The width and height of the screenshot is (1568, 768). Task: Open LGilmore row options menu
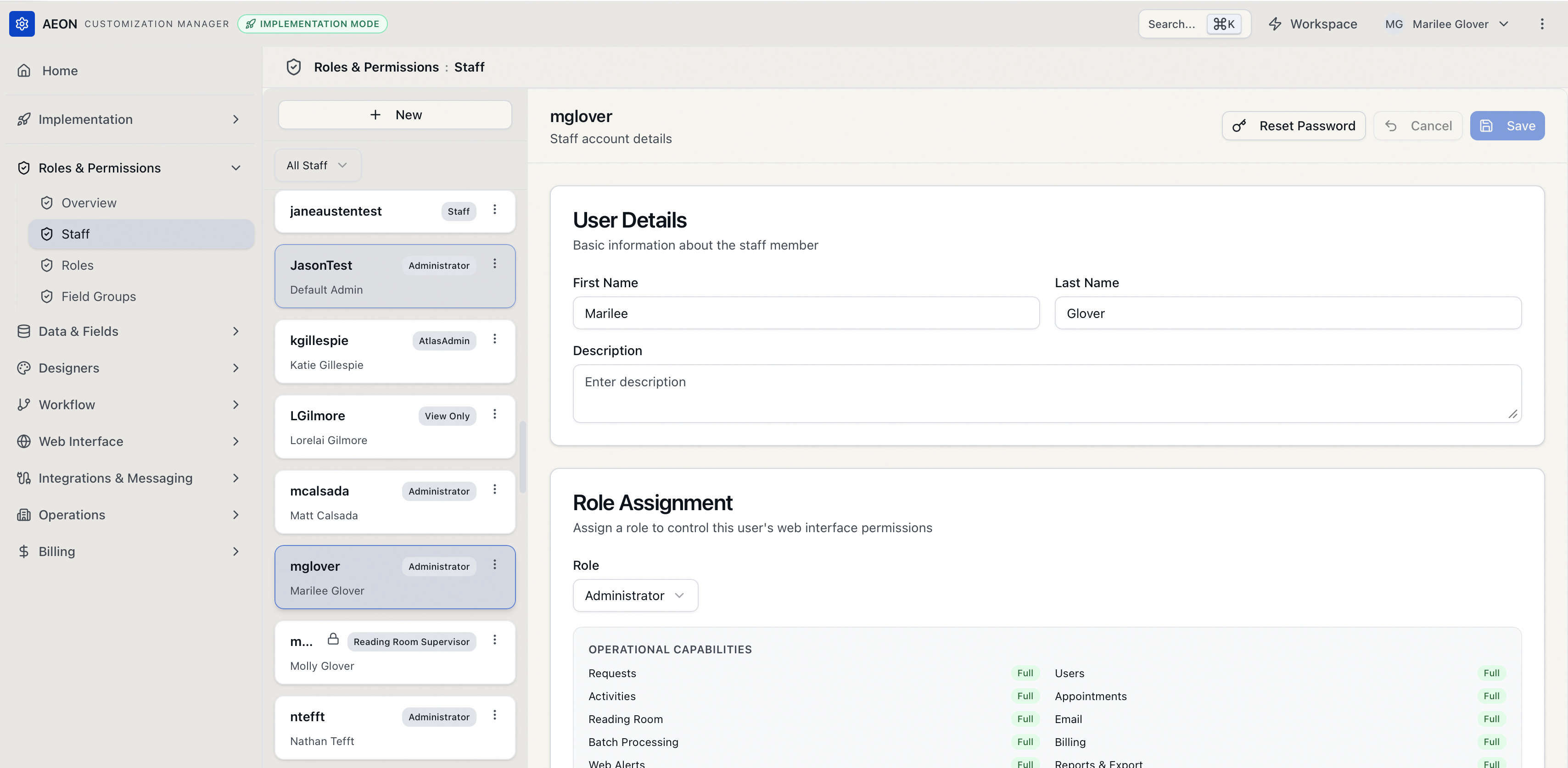click(494, 414)
